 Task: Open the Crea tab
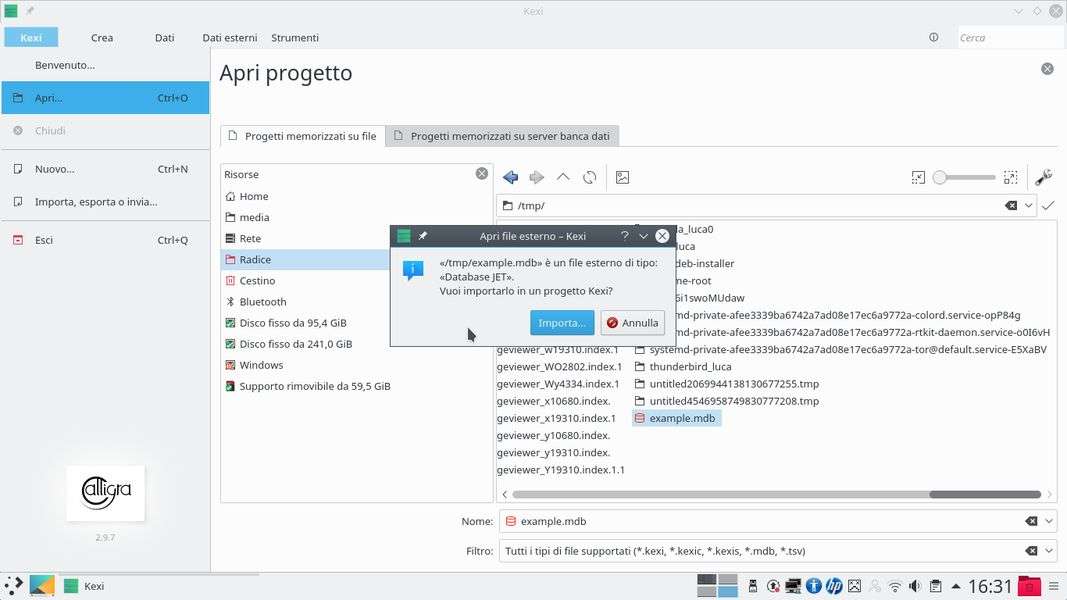click(x=102, y=37)
